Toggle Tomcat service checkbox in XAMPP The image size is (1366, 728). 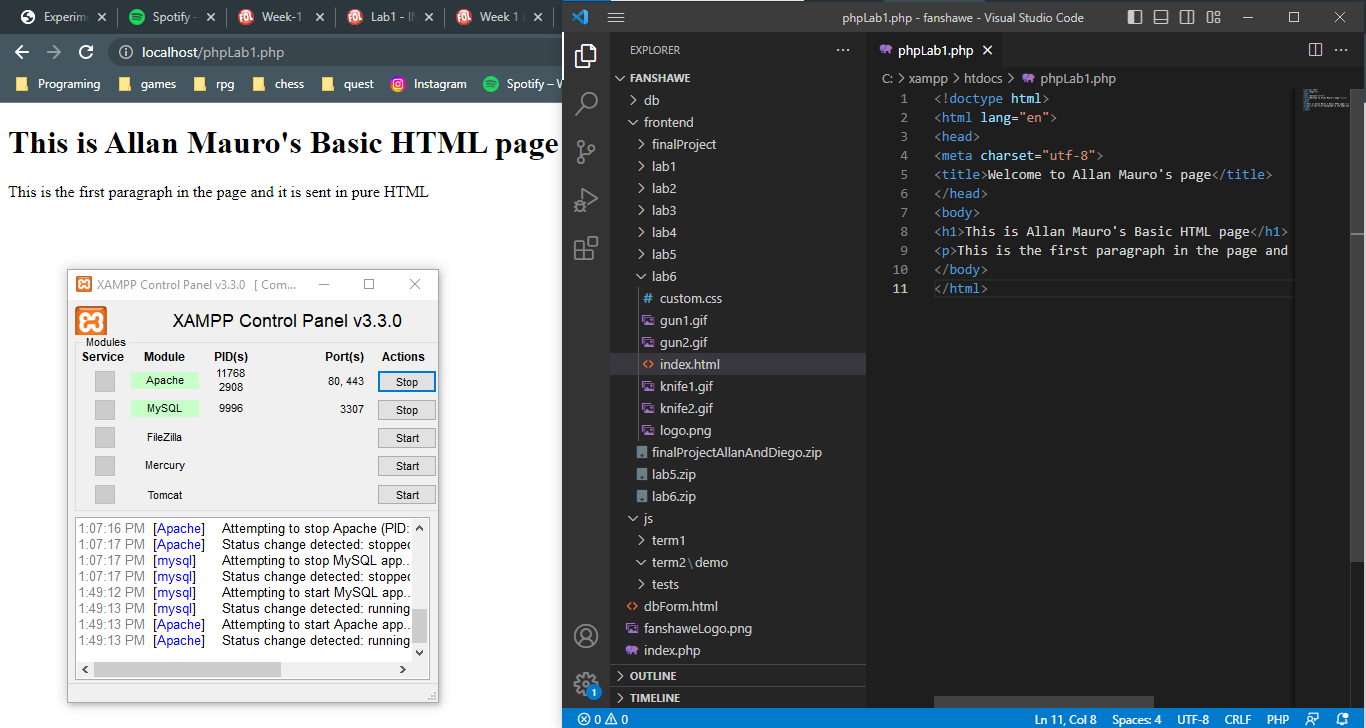pos(105,495)
